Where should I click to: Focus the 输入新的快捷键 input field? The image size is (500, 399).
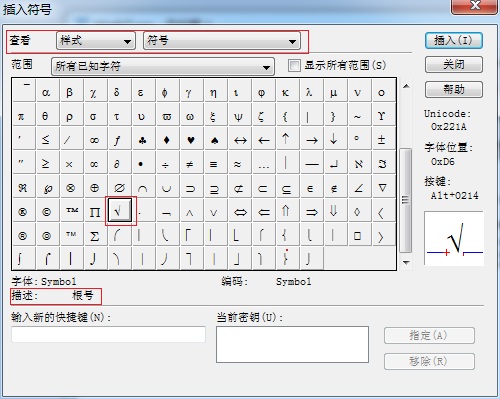pyautogui.click(x=108, y=334)
